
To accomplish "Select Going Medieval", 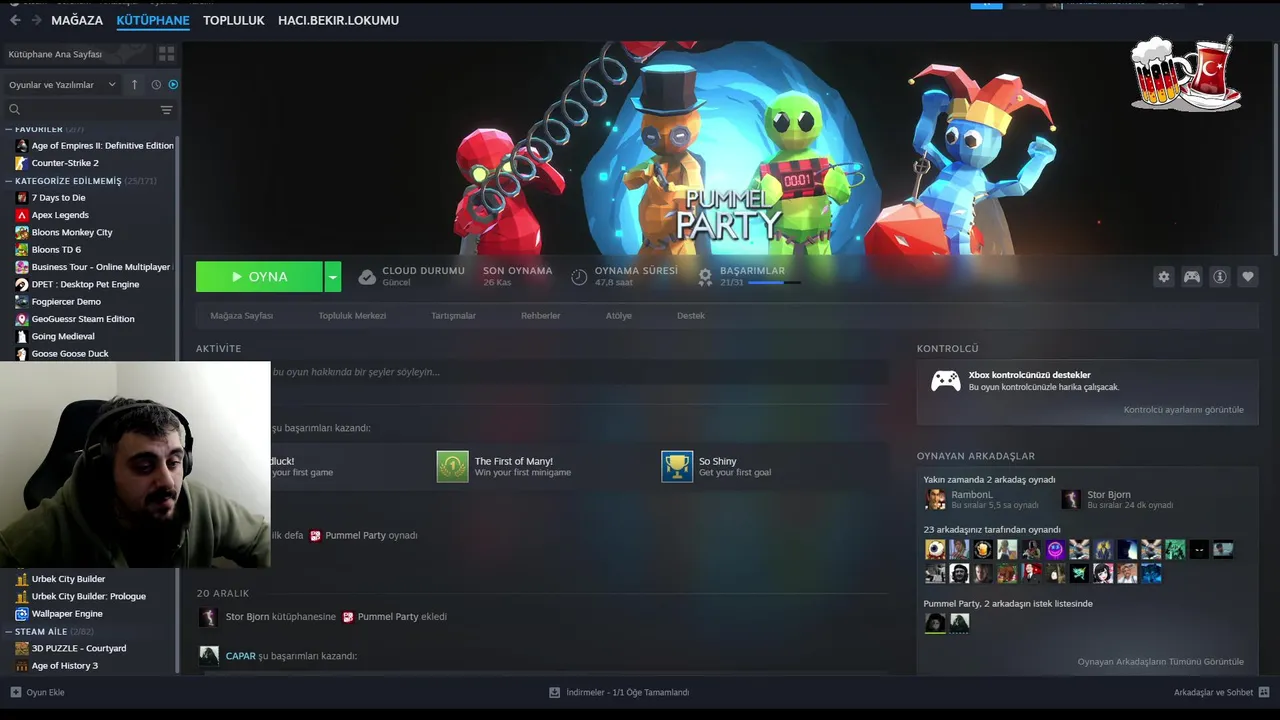I will [63, 336].
